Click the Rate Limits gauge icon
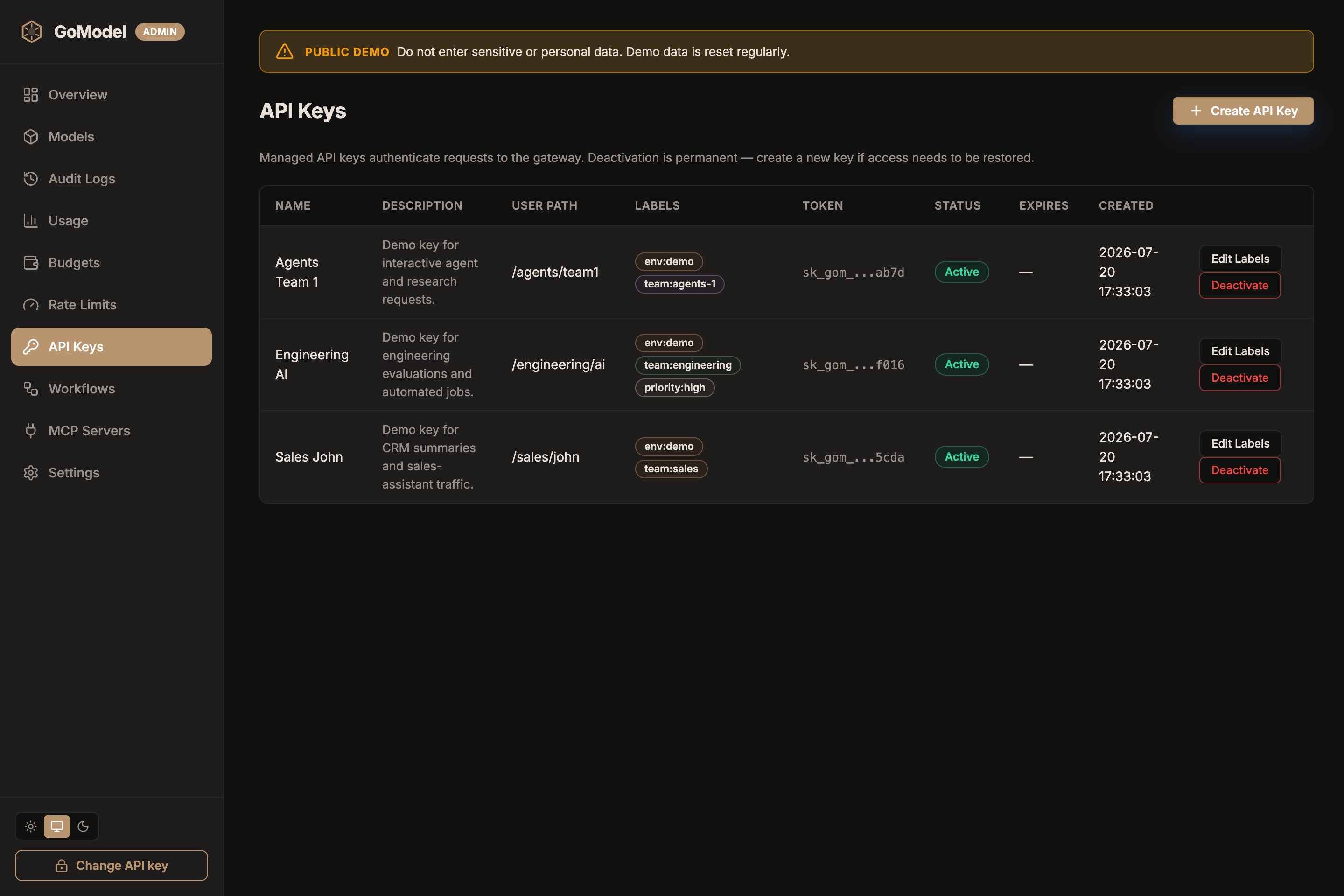Viewport: 1344px width, 896px height. click(31, 305)
